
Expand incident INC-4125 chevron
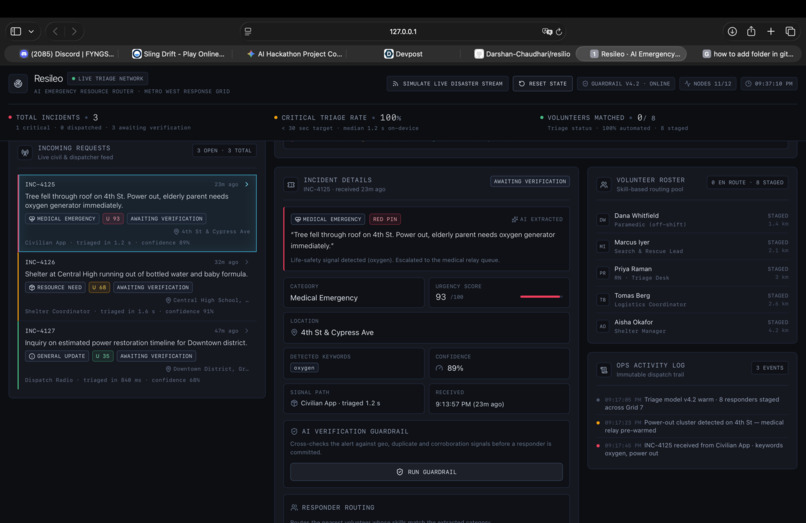(x=247, y=184)
